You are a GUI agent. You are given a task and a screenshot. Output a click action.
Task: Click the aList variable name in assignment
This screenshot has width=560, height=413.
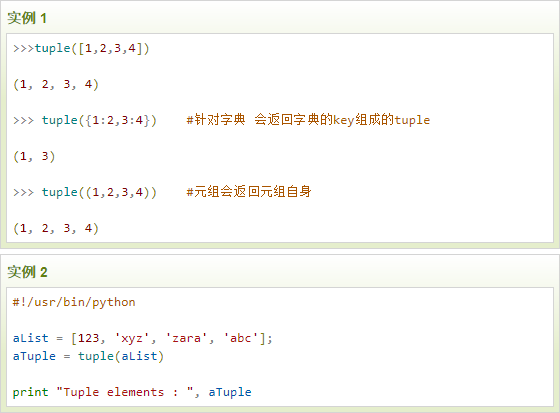tap(30, 338)
